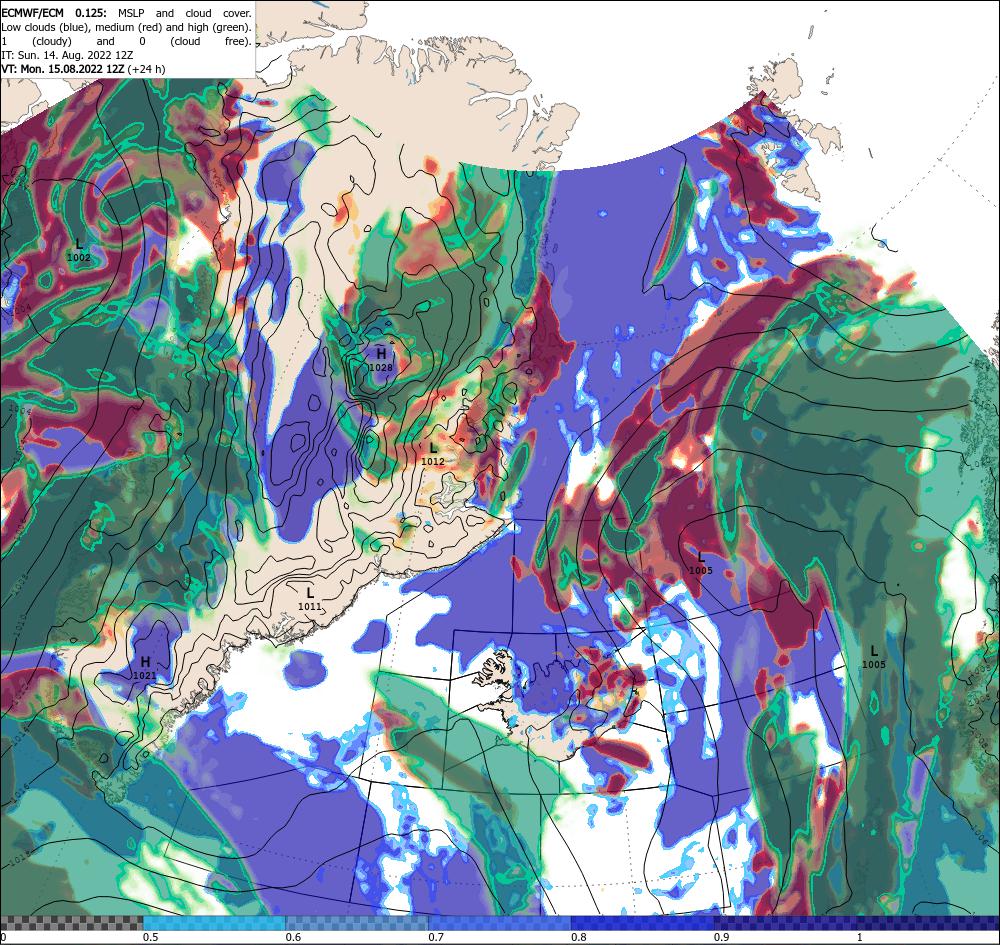
Task: Select the L 1011 low pressure marker
Action: tap(310, 599)
